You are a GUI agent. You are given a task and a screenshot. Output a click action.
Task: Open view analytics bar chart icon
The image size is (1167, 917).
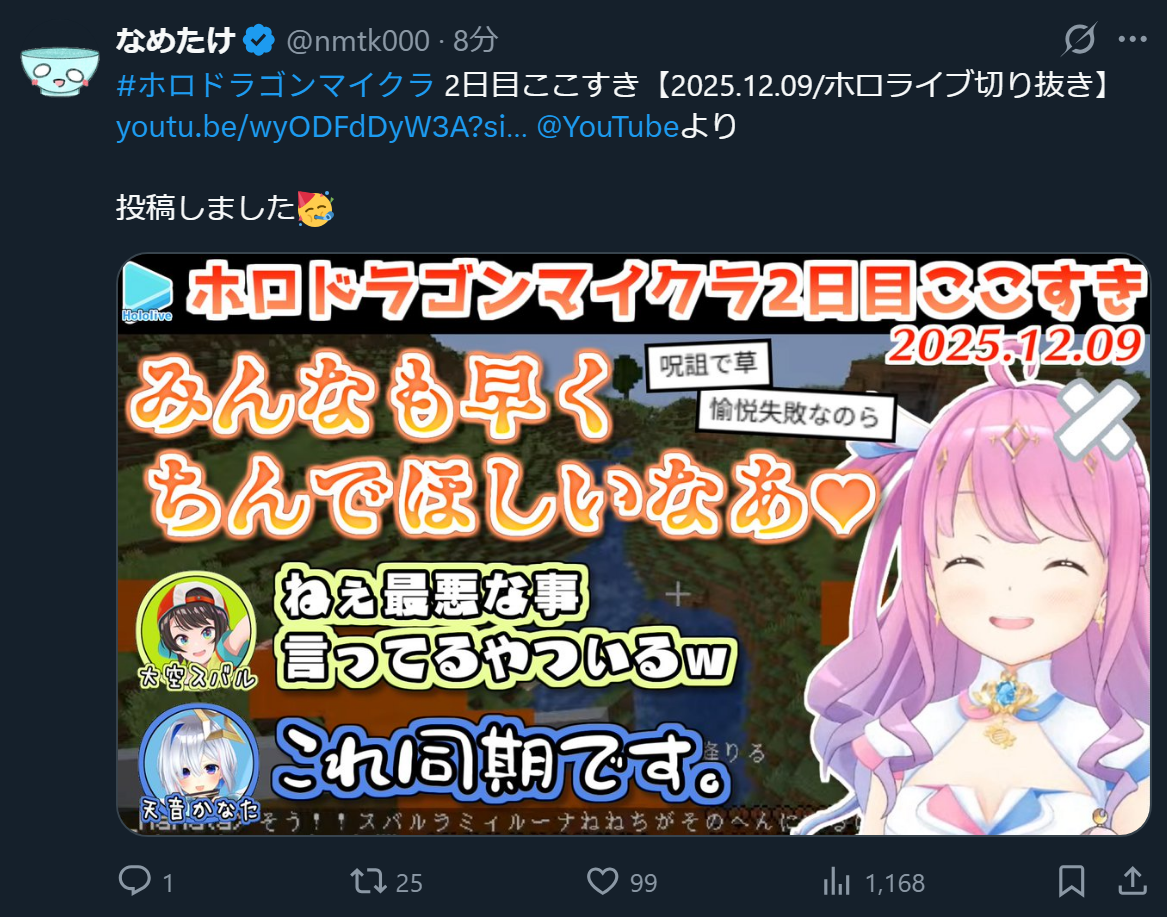click(x=837, y=882)
